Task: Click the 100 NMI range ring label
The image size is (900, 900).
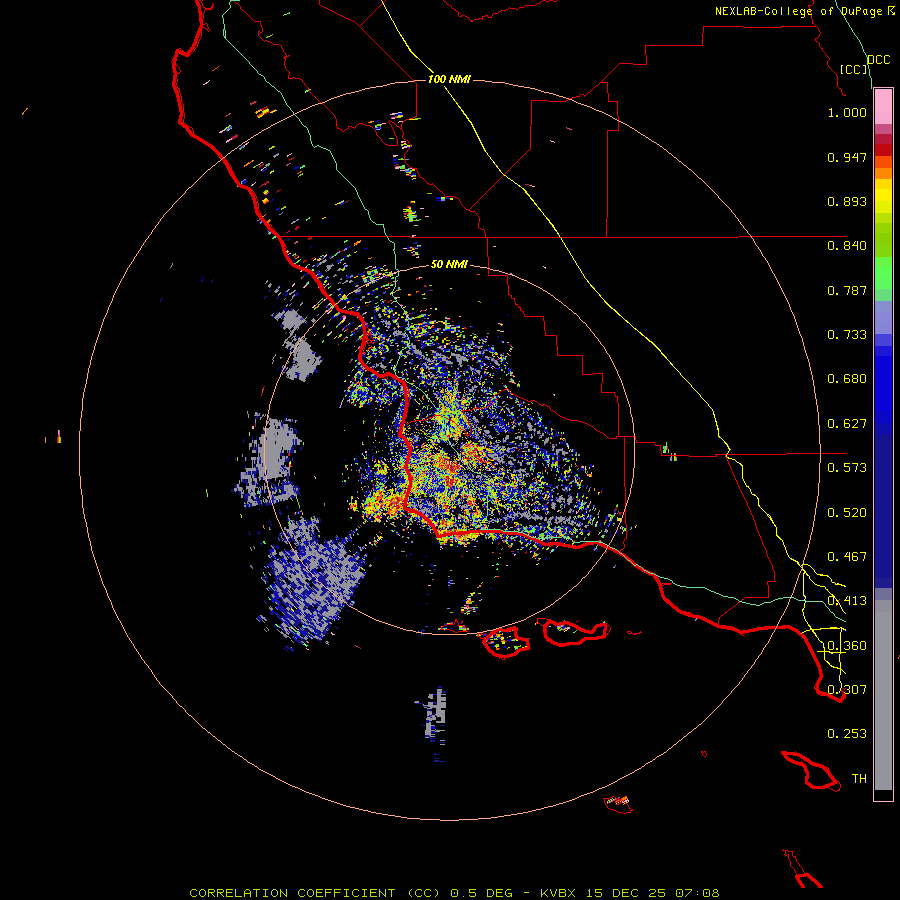Action: [449, 79]
